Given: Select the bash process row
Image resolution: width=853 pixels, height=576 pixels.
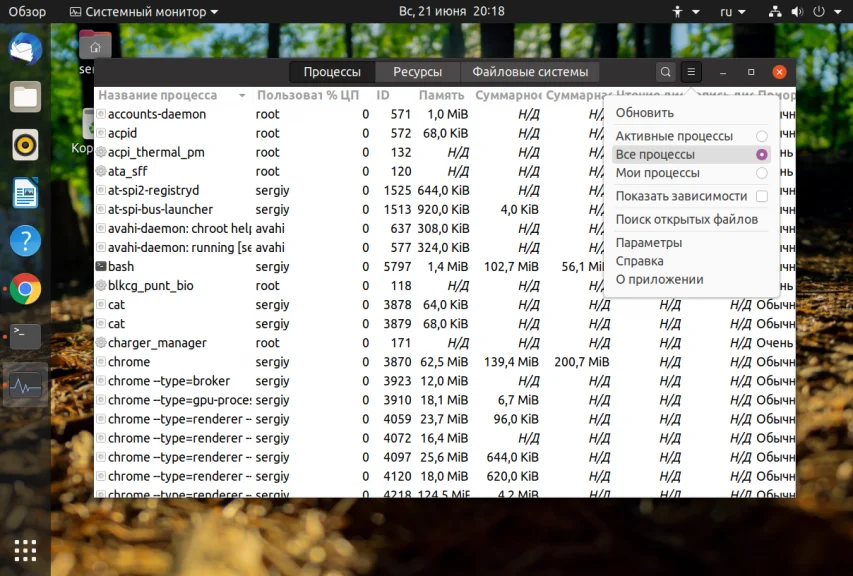Looking at the screenshot, I should 444,267.
